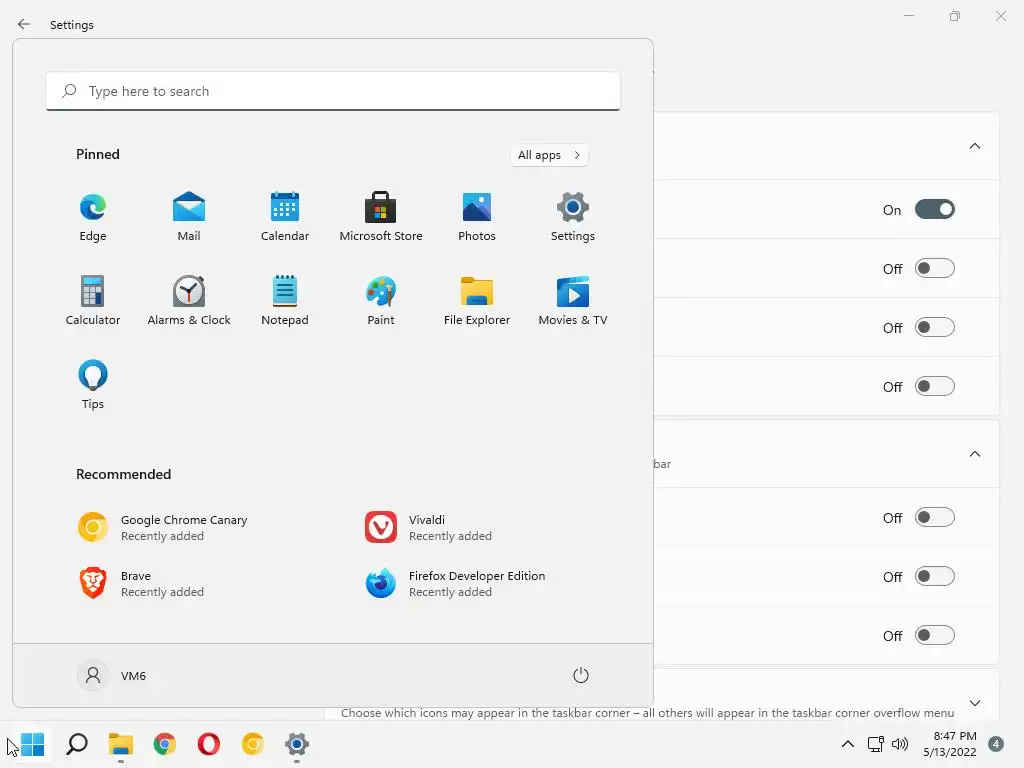Click the Windows Start button on the taskbar
This screenshot has height=768, width=1024.
pyautogui.click(x=32, y=744)
